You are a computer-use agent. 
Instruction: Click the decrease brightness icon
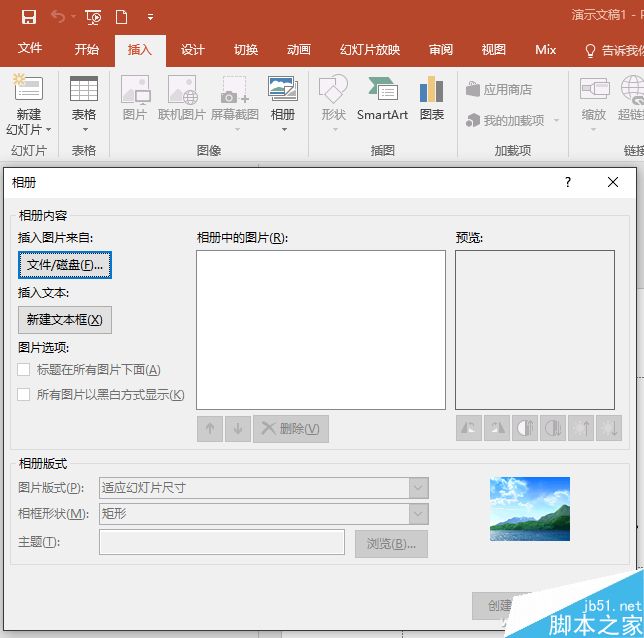[x=609, y=428]
